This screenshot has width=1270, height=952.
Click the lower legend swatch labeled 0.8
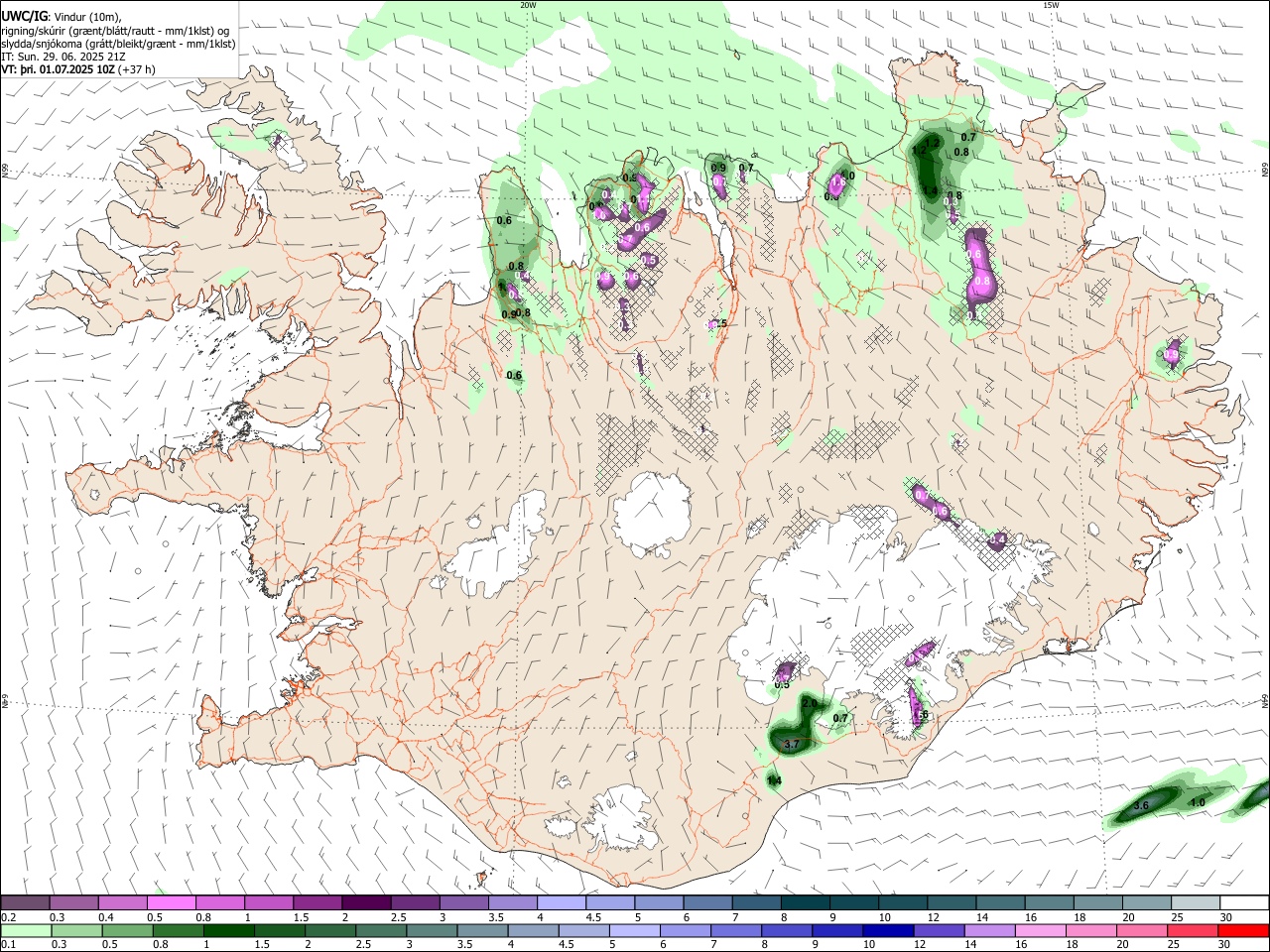(178, 930)
